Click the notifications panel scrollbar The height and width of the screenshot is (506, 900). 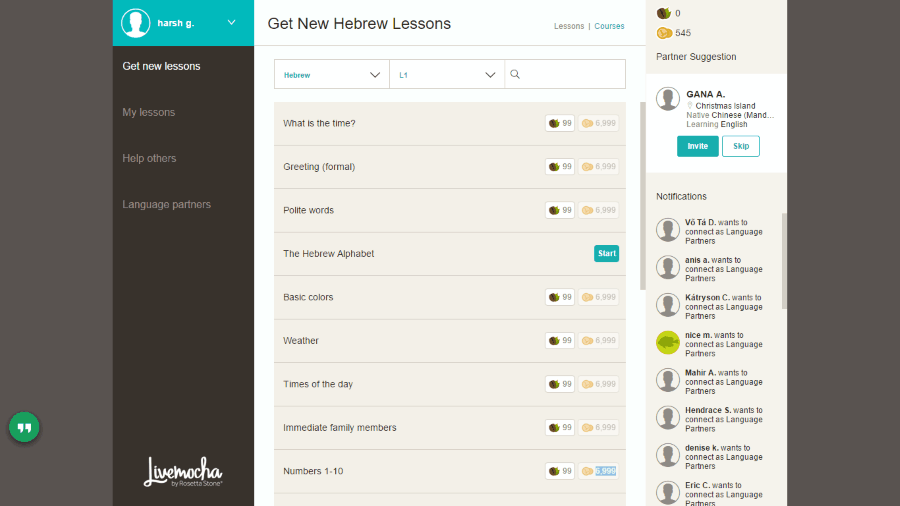(x=784, y=261)
